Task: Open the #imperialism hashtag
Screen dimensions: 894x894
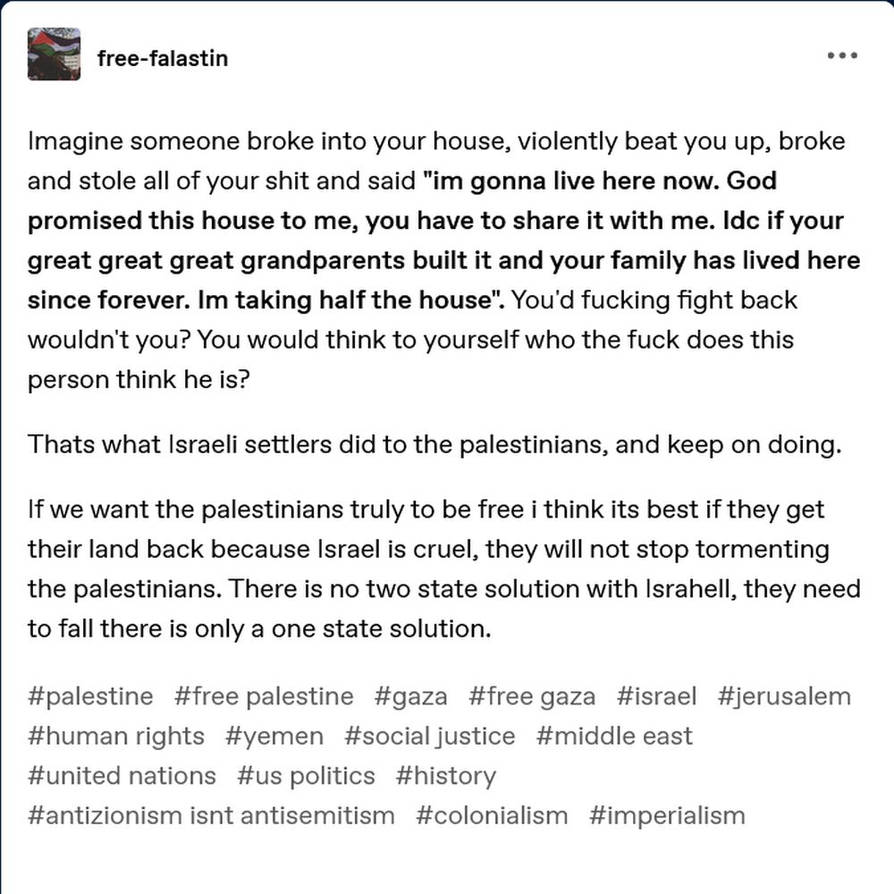Action: pos(667,815)
